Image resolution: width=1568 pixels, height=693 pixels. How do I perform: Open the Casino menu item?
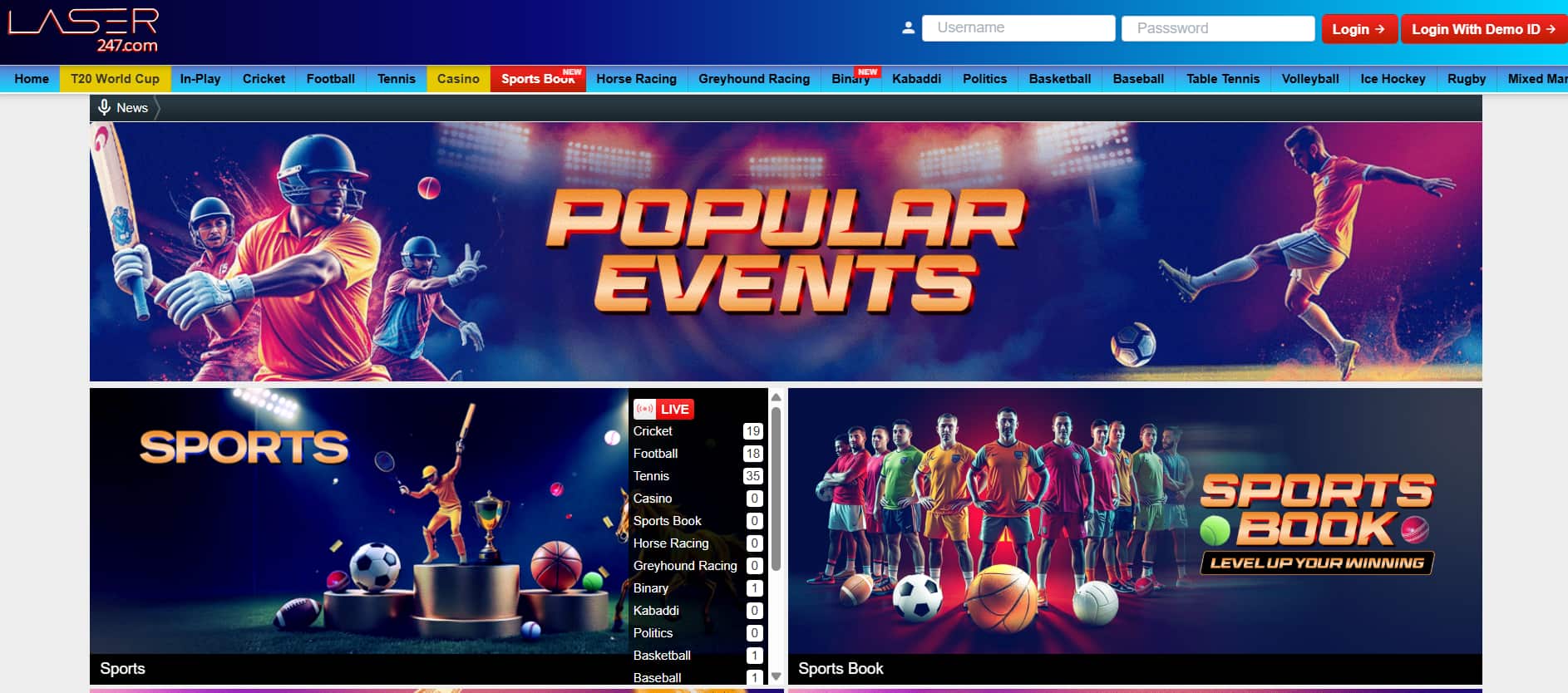(x=458, y=79)
